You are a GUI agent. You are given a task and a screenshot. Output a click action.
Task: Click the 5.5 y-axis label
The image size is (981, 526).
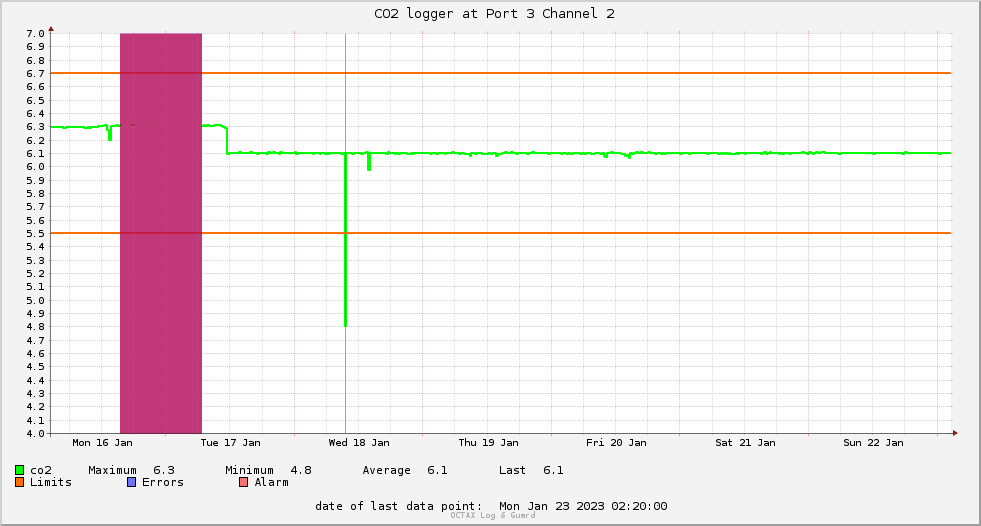tap(35, 233)
